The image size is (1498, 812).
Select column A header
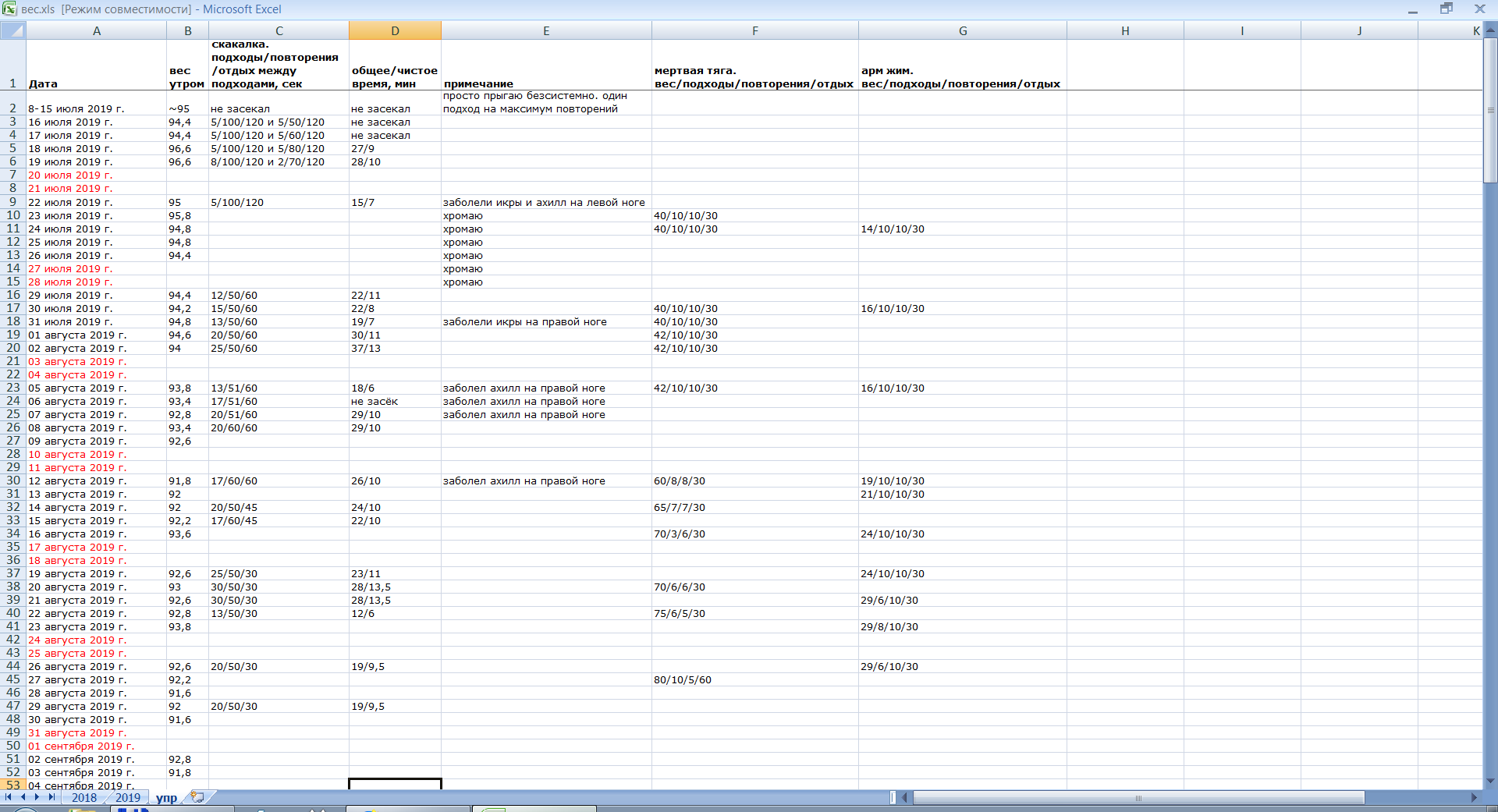[x=97, y=30]
